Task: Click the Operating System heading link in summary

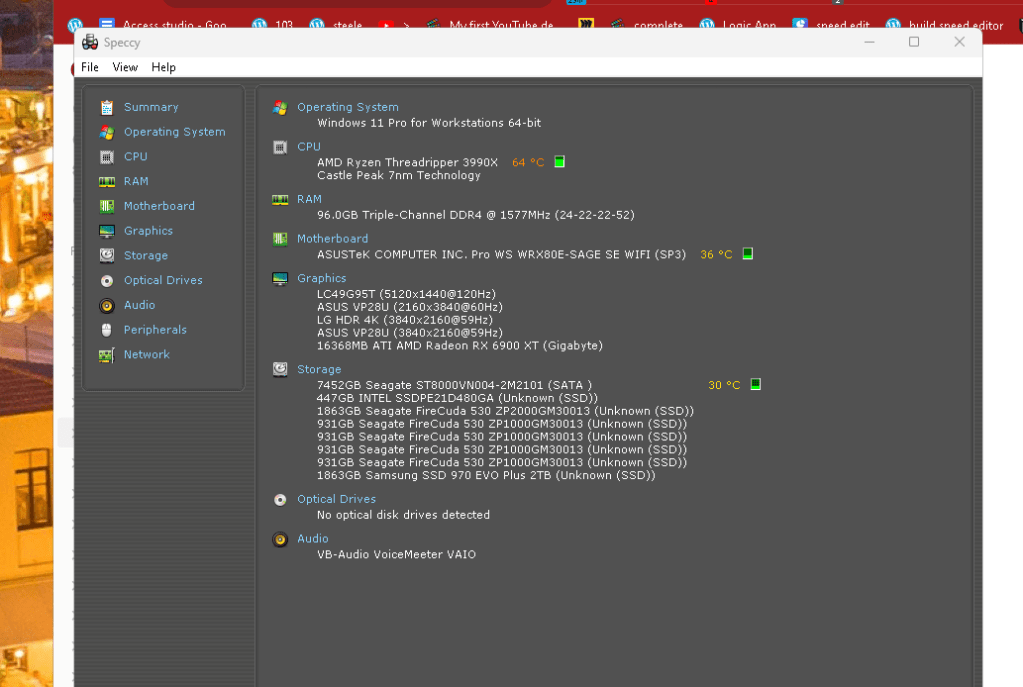Action: tap(348, 107)
